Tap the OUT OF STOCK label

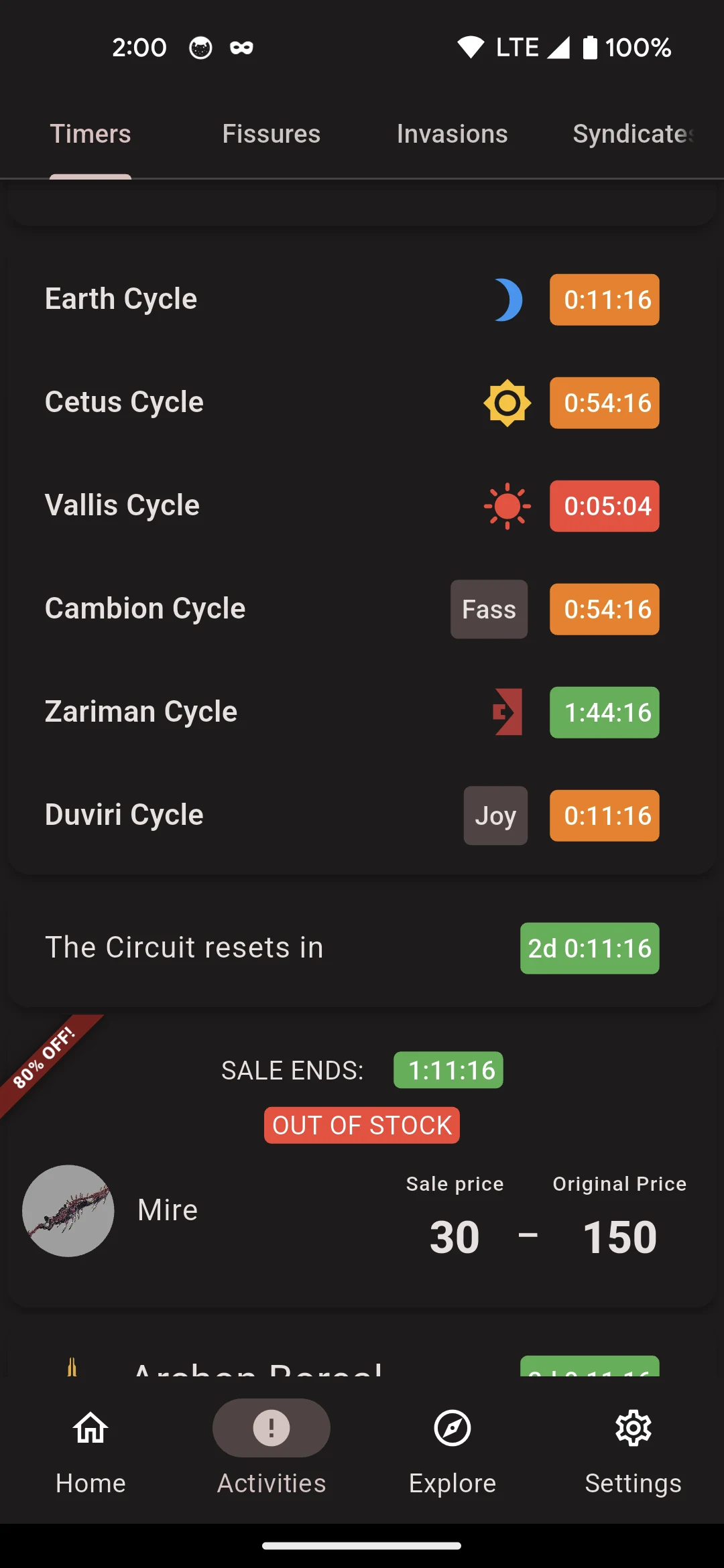click(x=362, y=1125)
